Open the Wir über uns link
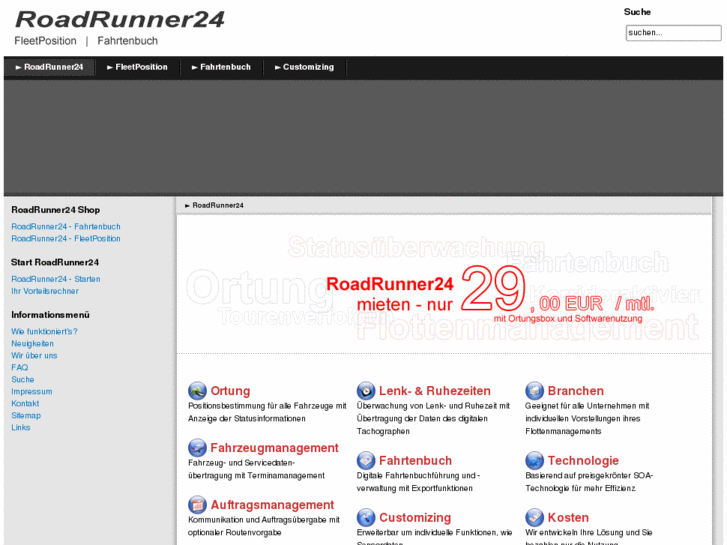Viewport: 727px width, 545px height. pyautogui.click(x=34, y=355)
